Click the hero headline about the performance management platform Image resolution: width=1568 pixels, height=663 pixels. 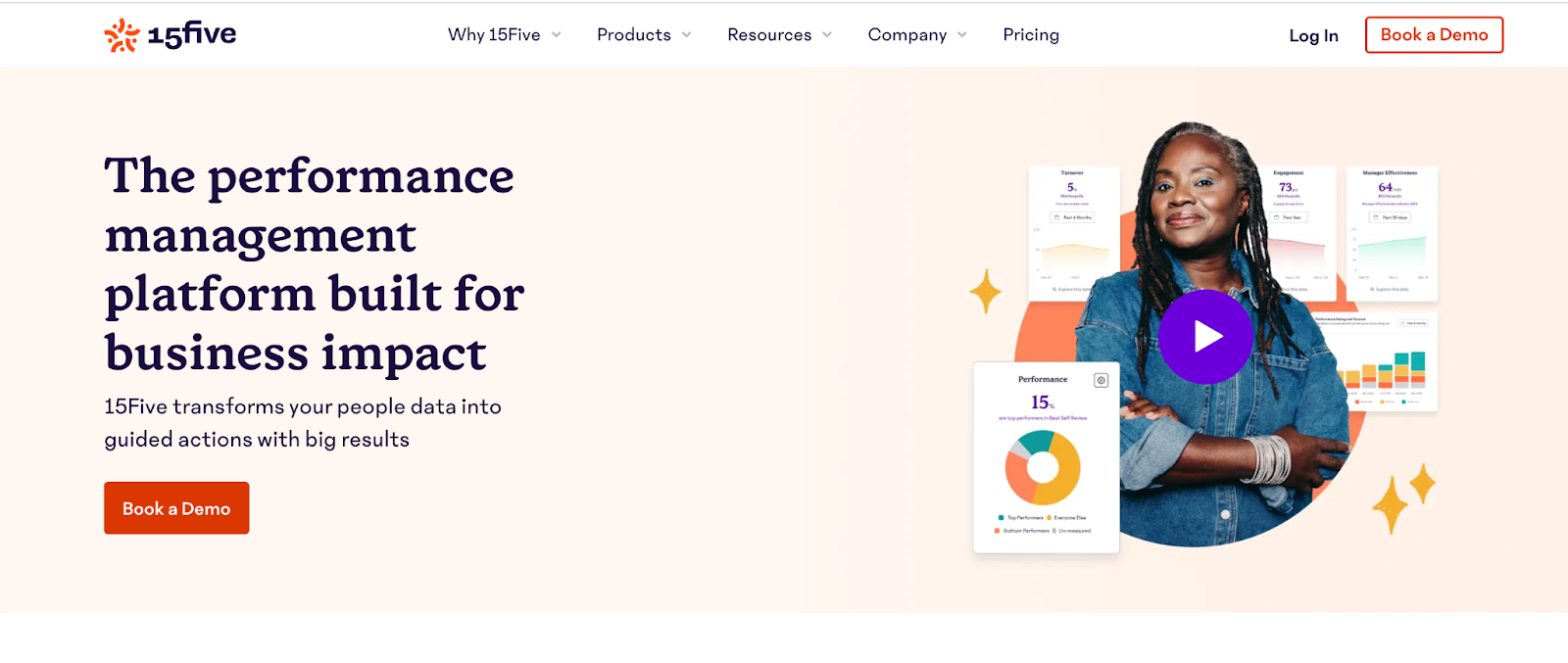tap(314, 264)
